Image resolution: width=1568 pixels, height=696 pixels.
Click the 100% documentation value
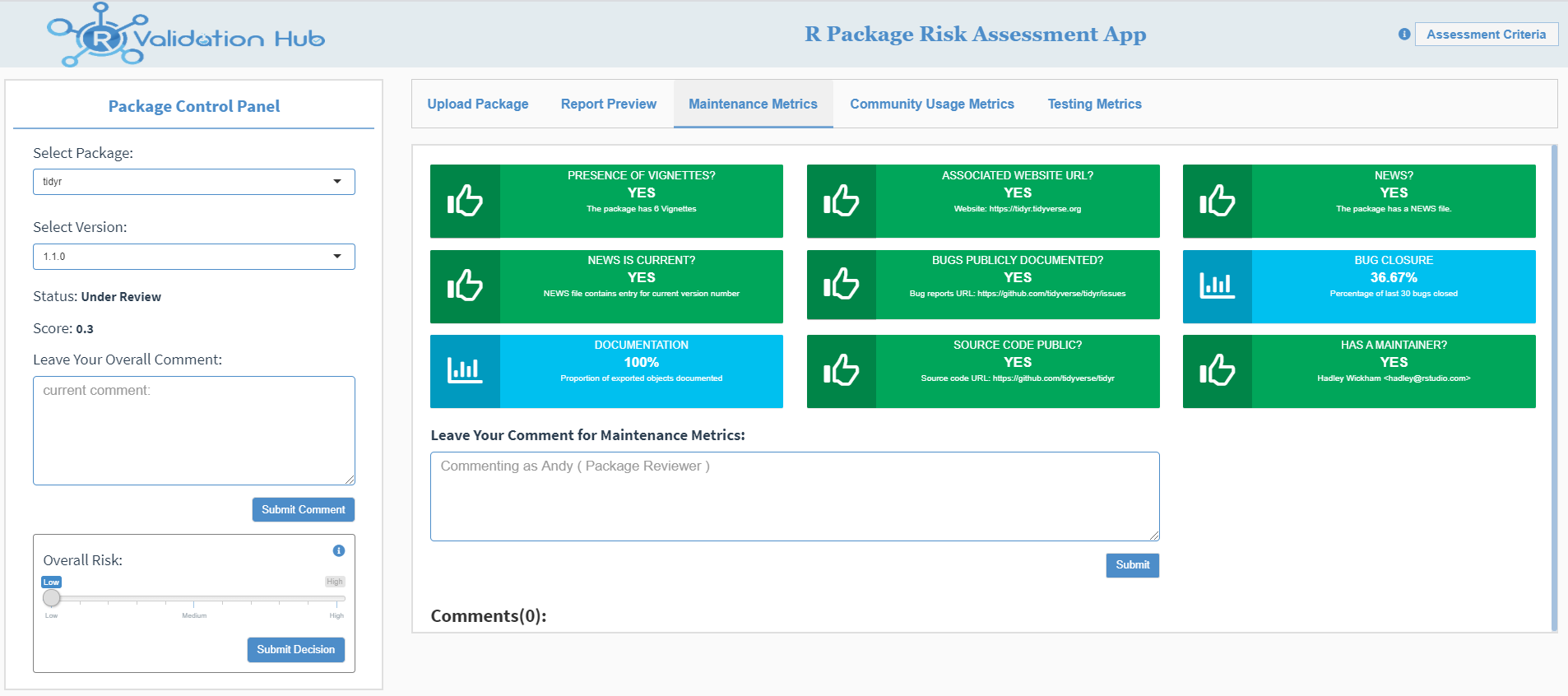click(x=642, y=363)
